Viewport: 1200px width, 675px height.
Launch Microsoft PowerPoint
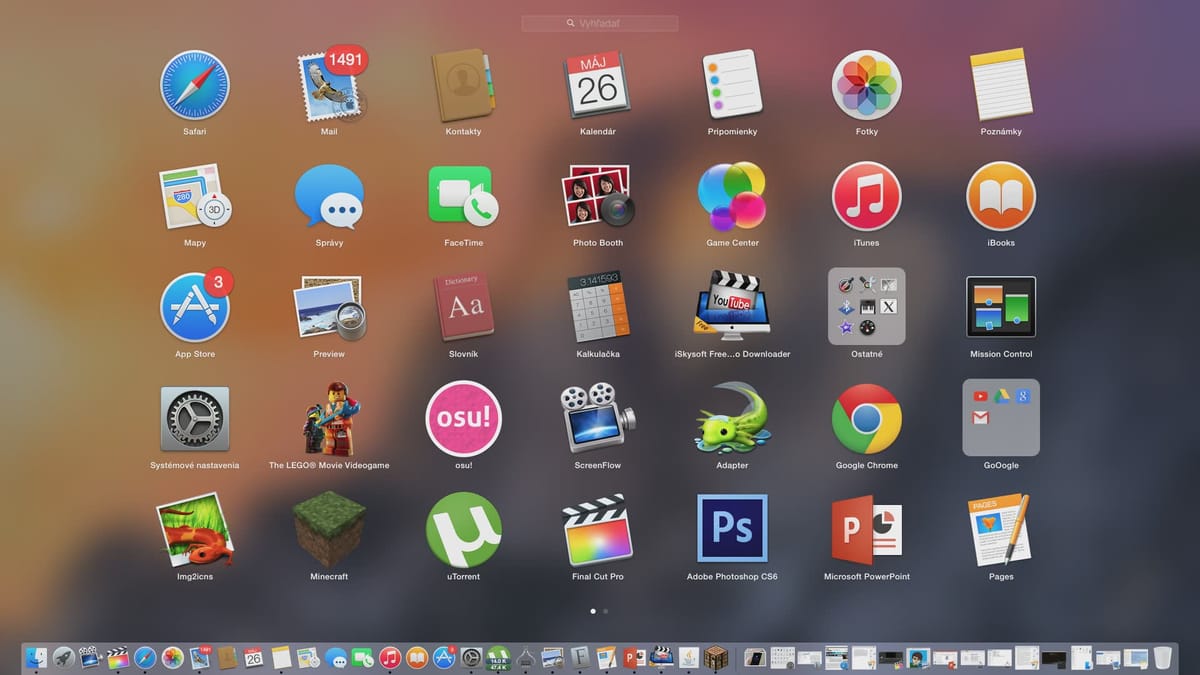[867, 530]
